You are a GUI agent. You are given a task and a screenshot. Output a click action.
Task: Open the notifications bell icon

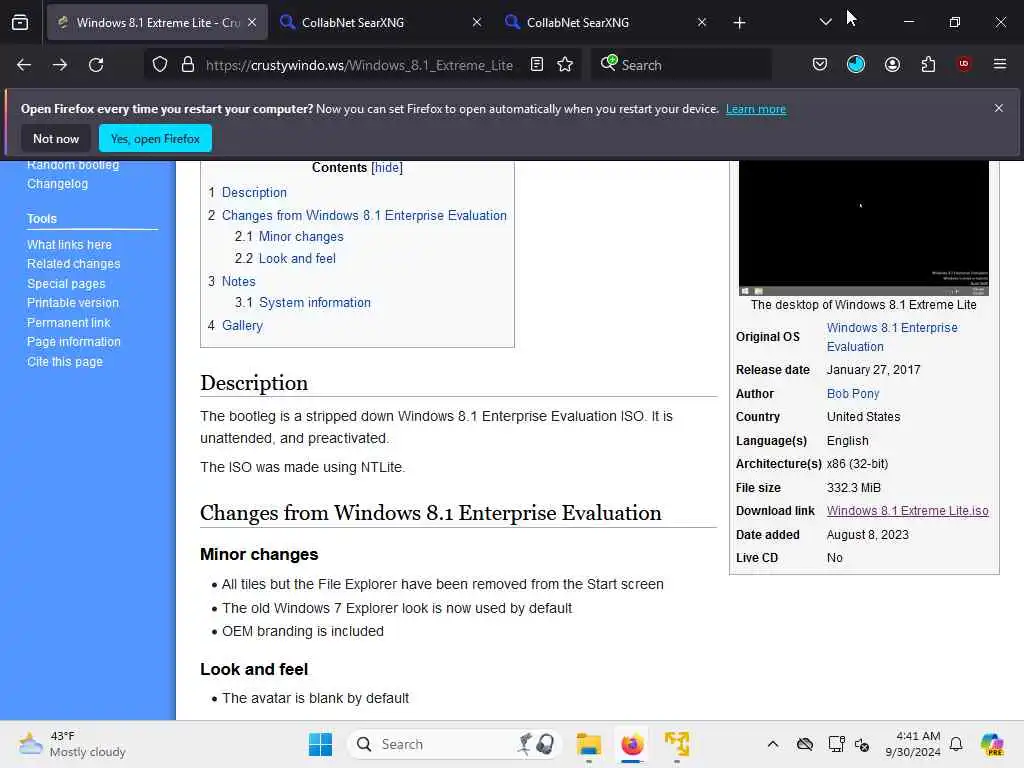tap(956, 744)
